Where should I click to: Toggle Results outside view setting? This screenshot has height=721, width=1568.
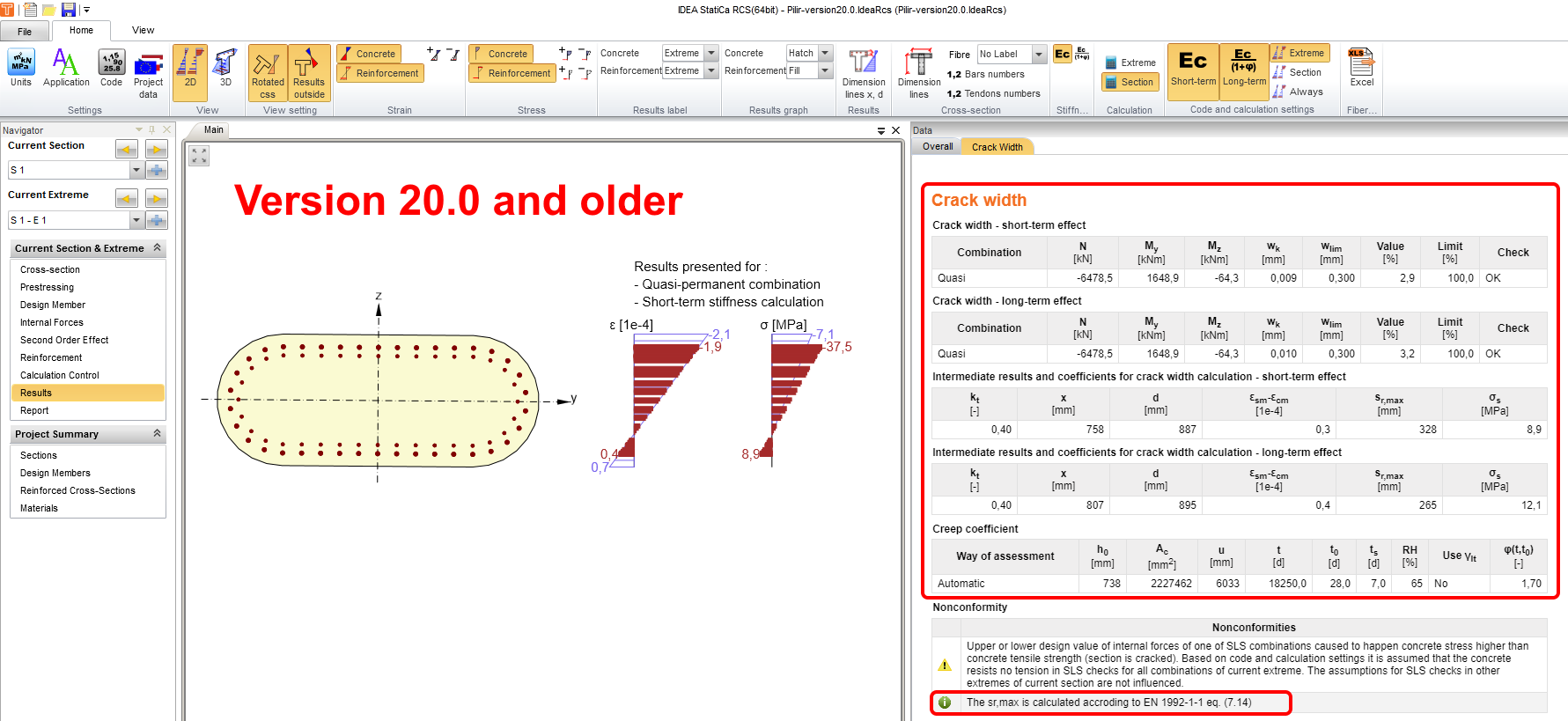[309, 72]
